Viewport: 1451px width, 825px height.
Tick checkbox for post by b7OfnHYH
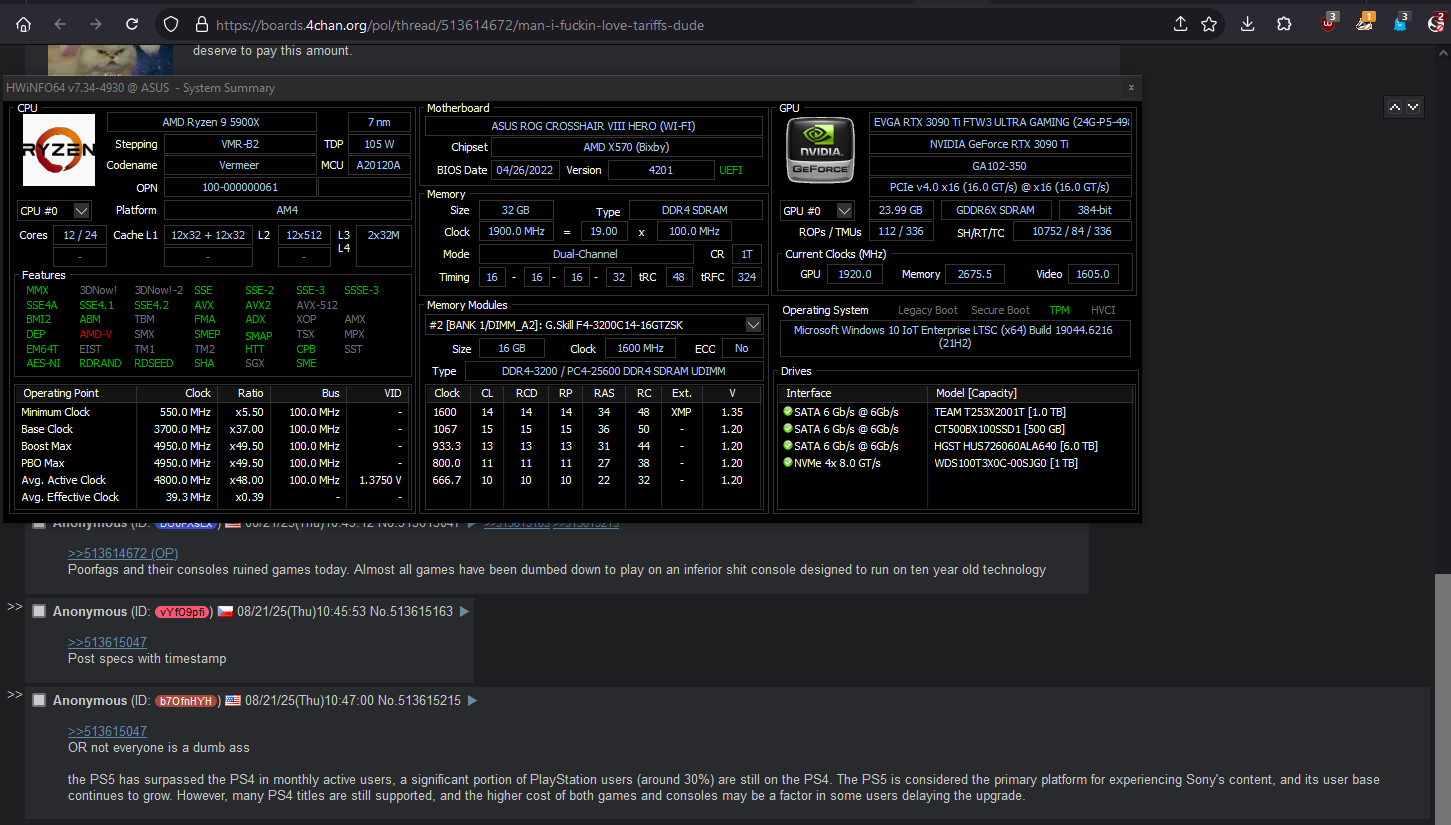(x=39, y=700)
